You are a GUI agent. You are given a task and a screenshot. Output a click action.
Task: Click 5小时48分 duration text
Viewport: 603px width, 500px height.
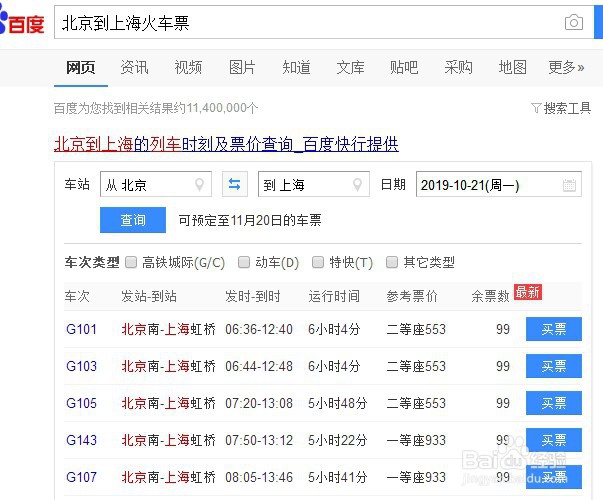[338, 403]
